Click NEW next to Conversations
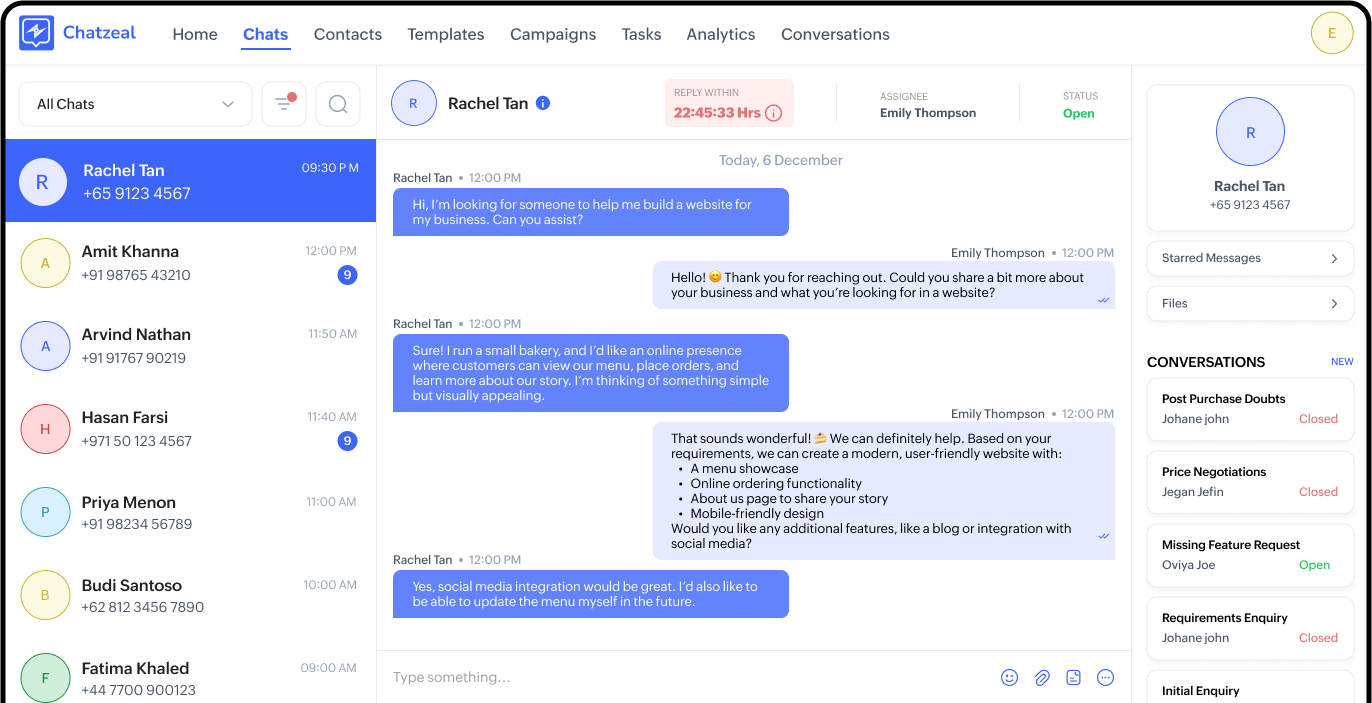Viewport: 1372px width, 703px height. coord(1342,362)
